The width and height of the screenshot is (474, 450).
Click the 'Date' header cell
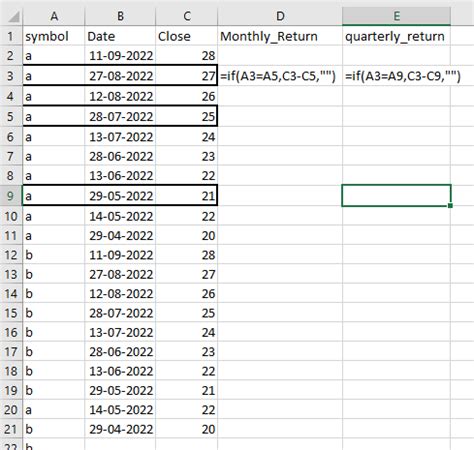click(120, 36)
